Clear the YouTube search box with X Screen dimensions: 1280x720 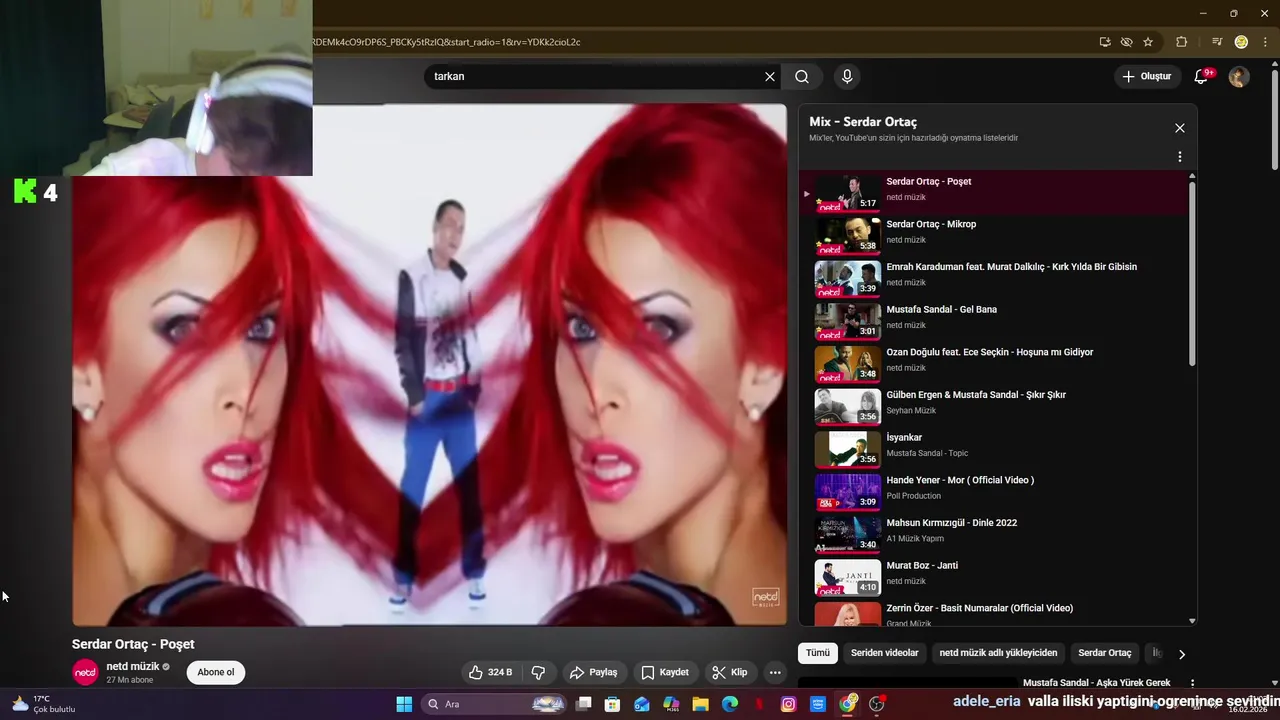[770, 76]
